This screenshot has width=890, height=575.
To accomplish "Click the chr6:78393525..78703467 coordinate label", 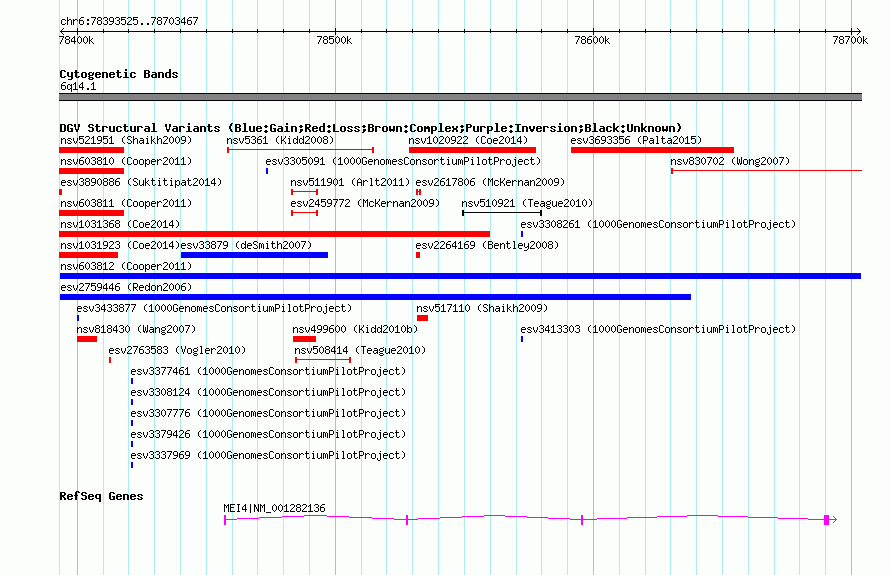I will click(129, 21).
